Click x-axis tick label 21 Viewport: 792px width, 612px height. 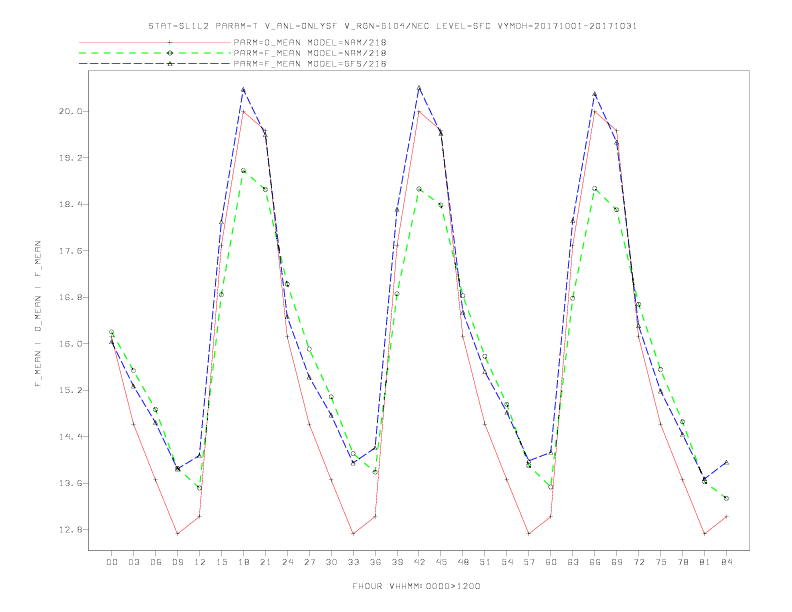(265, 562)
